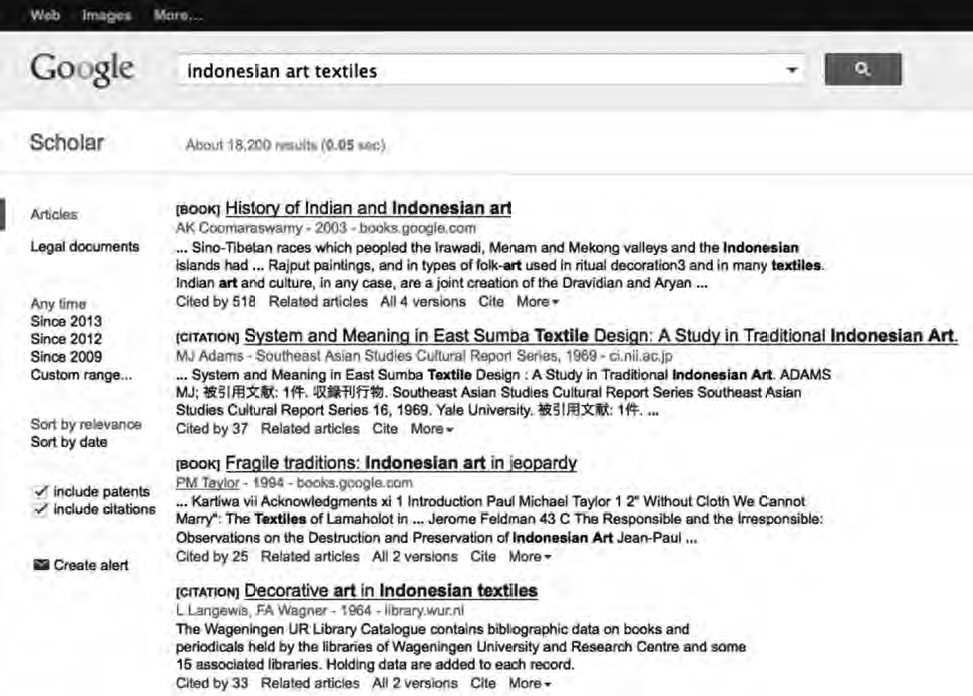Toggle the include citations checkbox
Viewport: 973px width, 696px height.
tap(40, 509)
